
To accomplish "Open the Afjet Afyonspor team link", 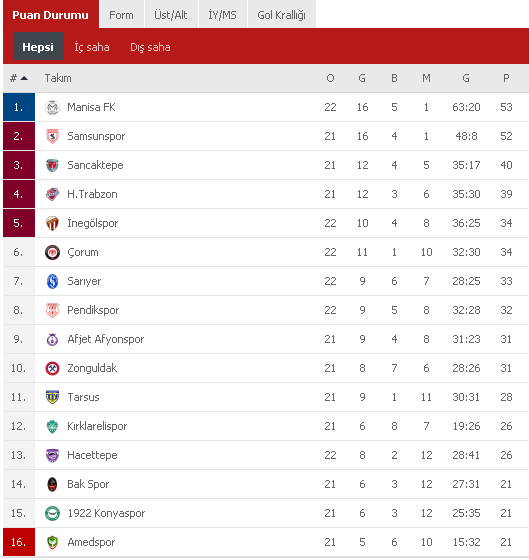I will pyautogui.click(x=106, y=339).
